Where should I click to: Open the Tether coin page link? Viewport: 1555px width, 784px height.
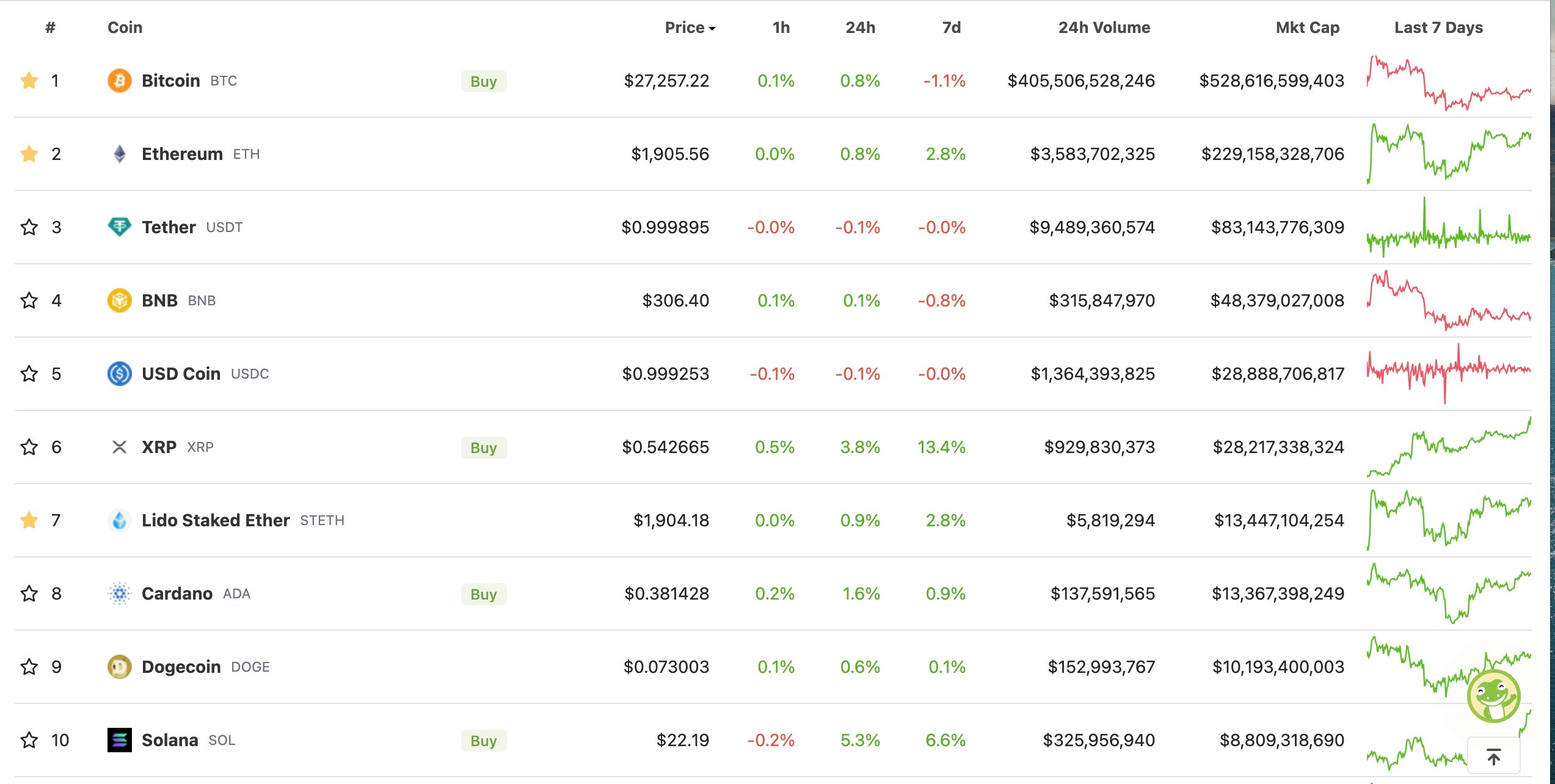(169, 227)
